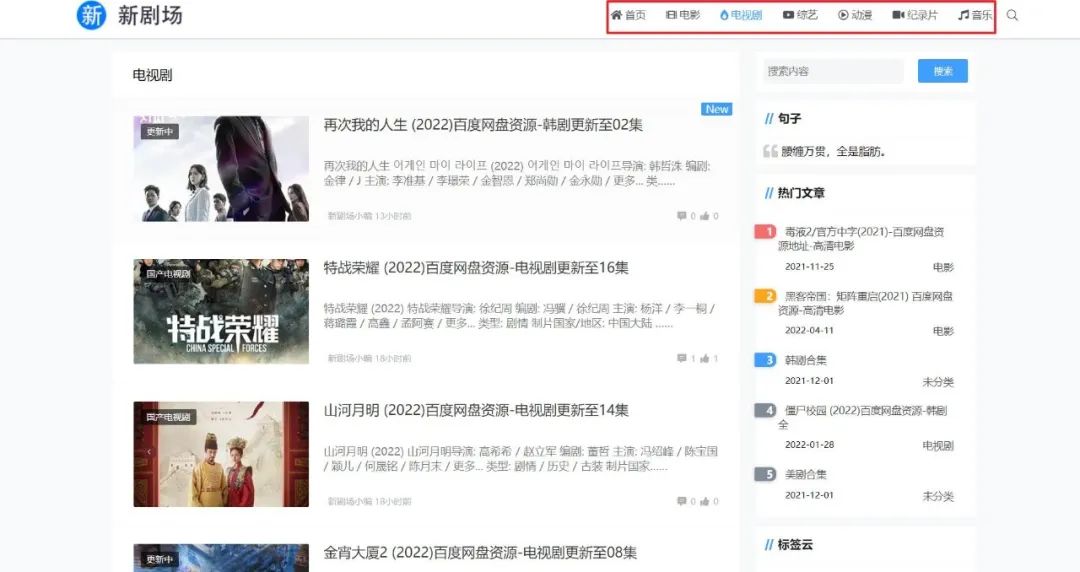Open the search magnifier icon in header
The width and height of the screenshot is (1080, 572).
tap(1012, 15)
